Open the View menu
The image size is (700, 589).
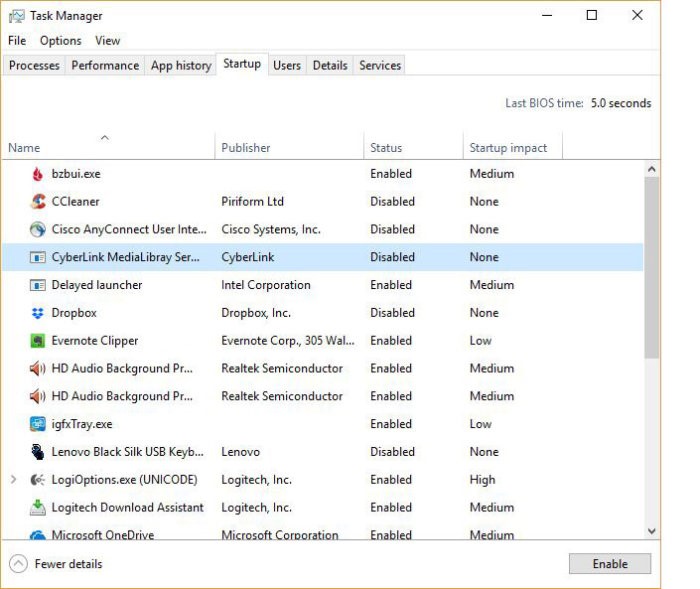click(x=108, y=41)
